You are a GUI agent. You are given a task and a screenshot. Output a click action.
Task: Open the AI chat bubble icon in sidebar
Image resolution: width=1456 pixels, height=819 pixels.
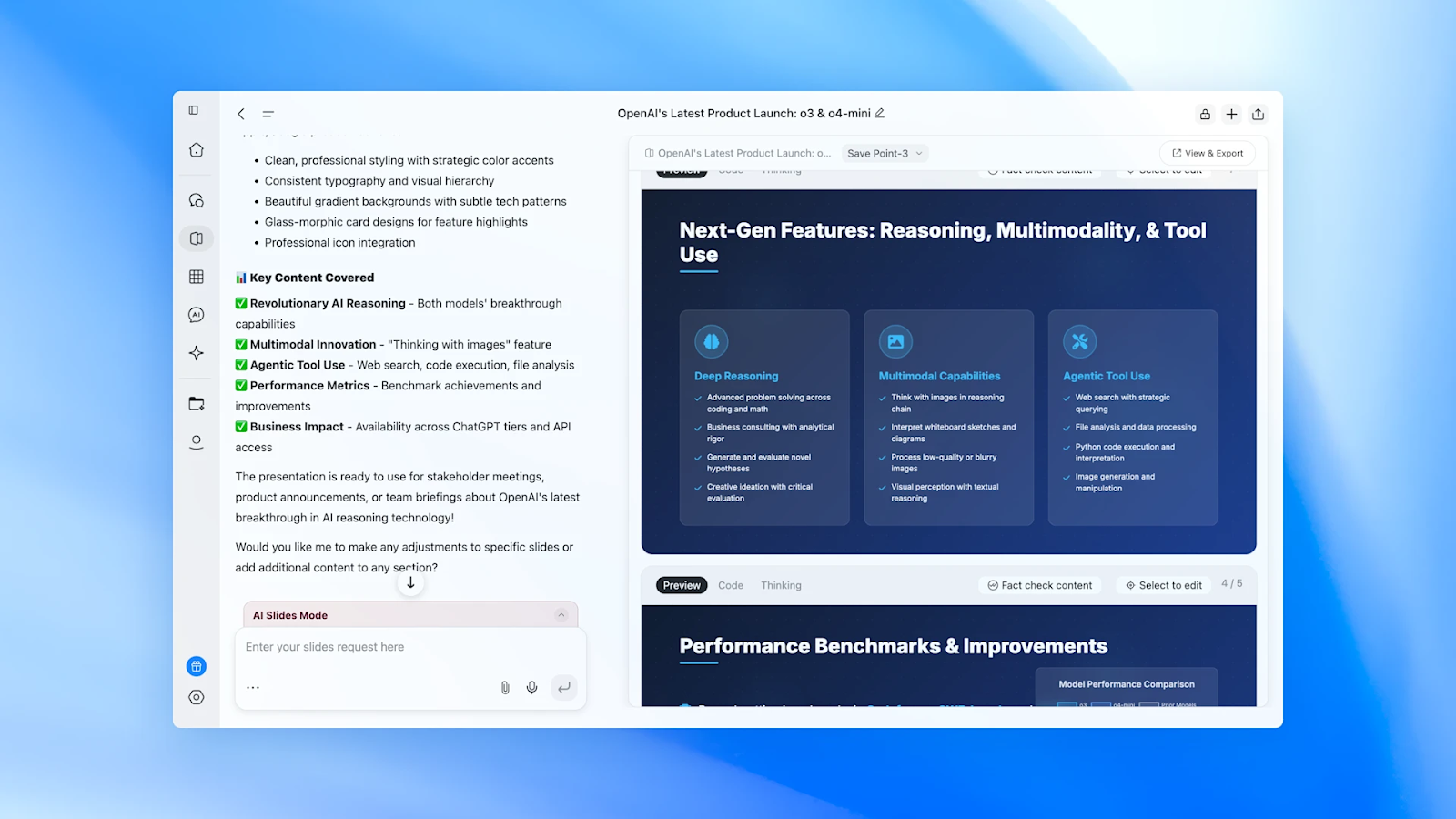coord(197,315)
